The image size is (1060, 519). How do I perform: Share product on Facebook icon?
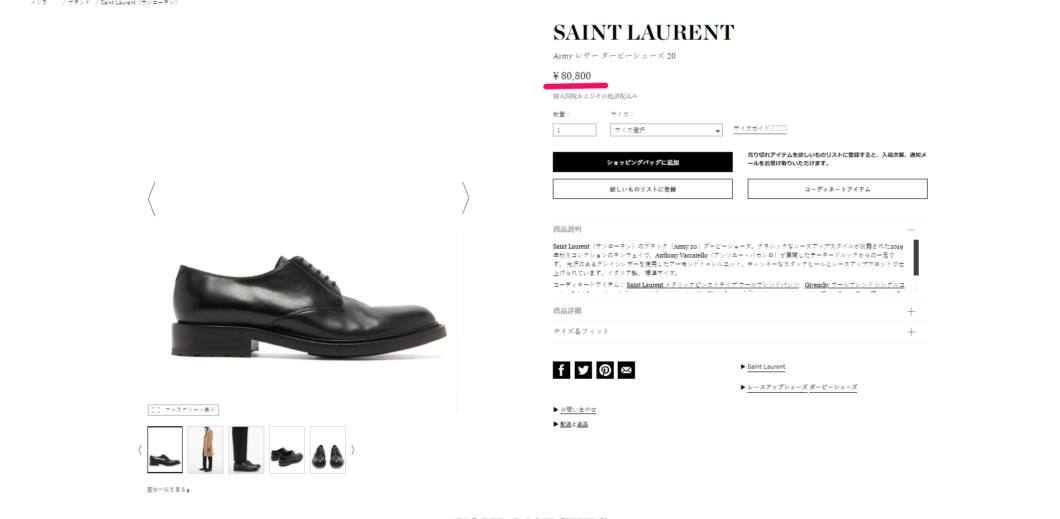[561, 370]
